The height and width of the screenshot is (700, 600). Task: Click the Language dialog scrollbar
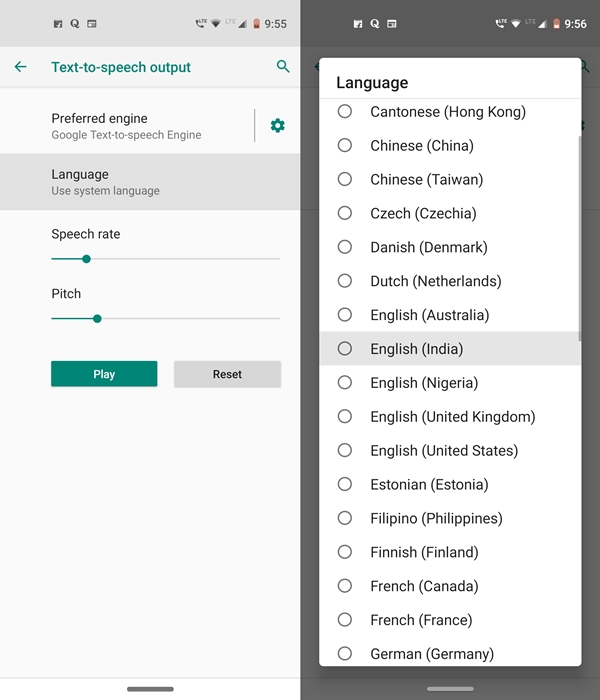[580, 239]
